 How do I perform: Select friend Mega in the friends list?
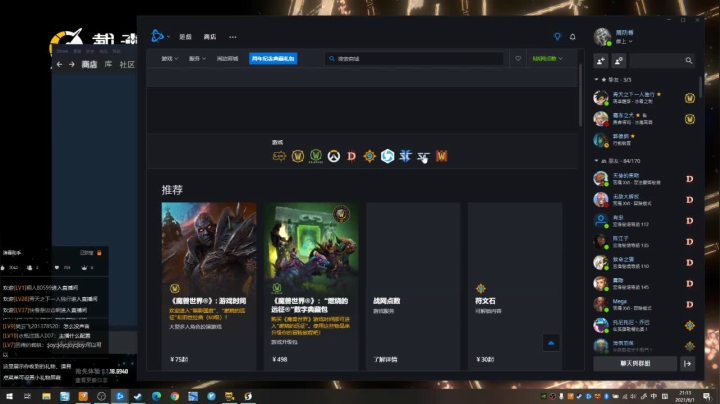point(644,305)
